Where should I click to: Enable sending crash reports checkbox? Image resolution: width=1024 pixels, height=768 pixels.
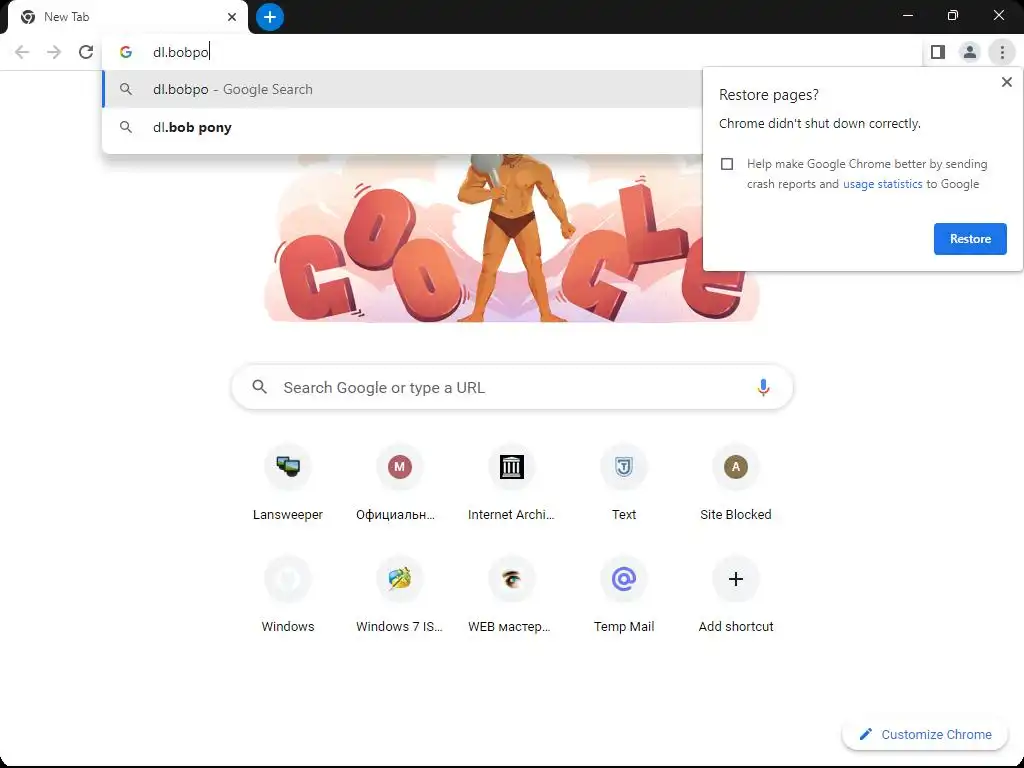click(x=727, y=164)
